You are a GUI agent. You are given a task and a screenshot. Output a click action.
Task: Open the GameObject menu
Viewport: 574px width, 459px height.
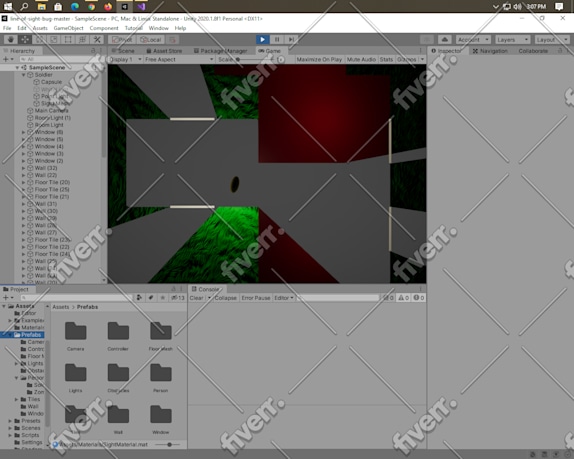[x=68, y=28]
